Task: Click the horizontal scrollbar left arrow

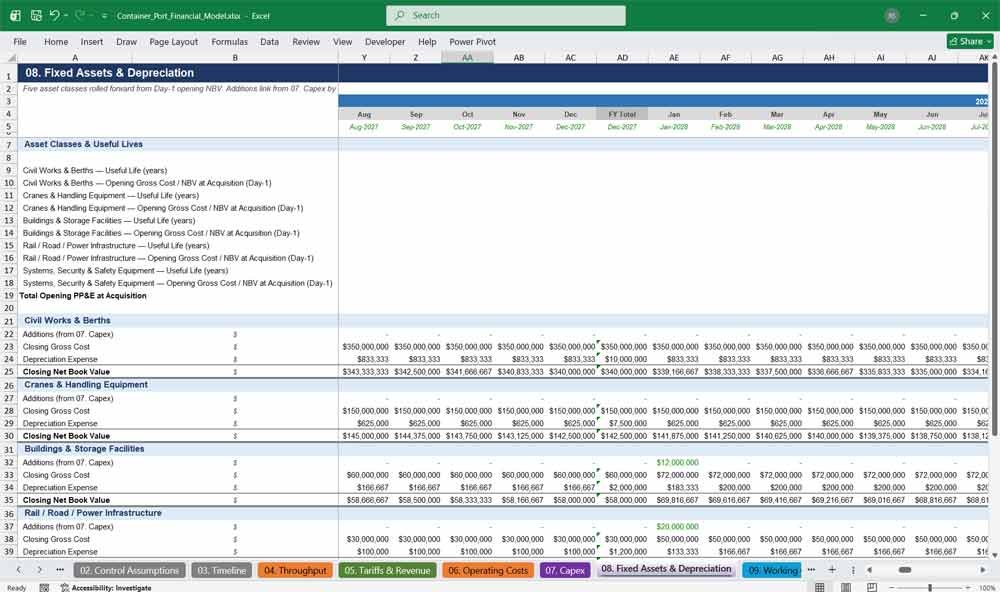Action: pyautogui.click(x=869, y=570)
